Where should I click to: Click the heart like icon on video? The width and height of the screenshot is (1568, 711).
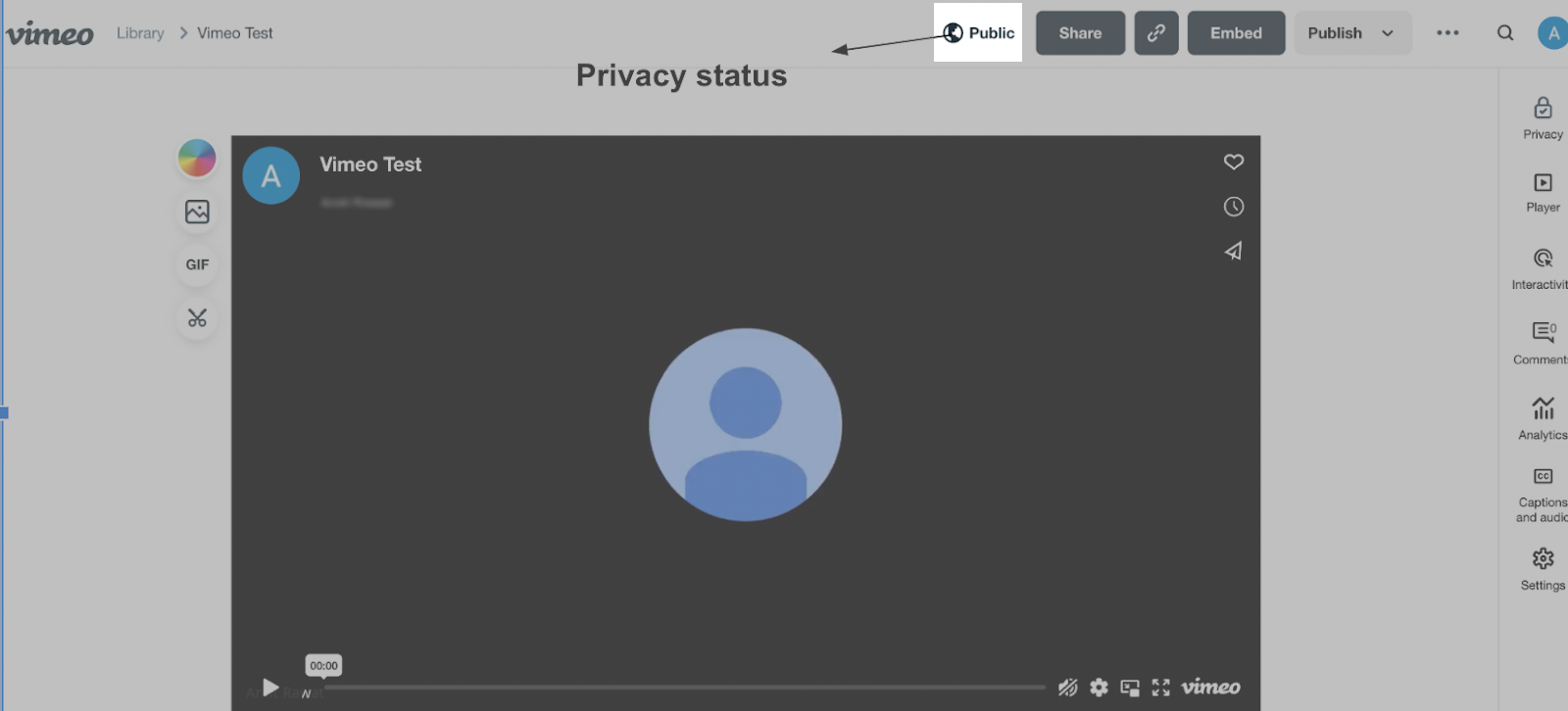[1233, 162]
